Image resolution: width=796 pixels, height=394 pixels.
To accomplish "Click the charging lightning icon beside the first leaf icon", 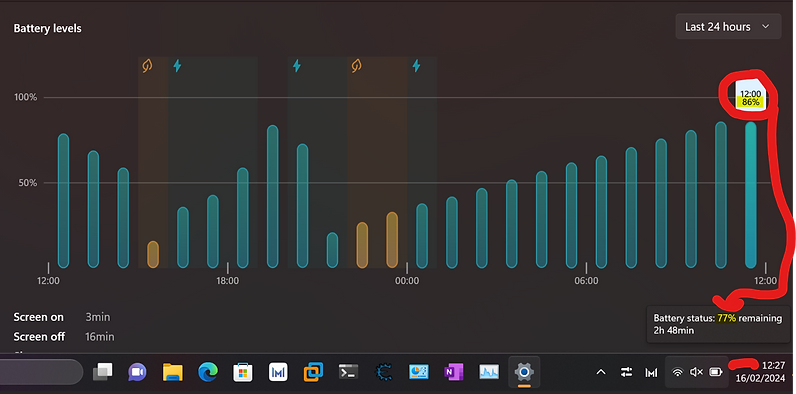I will (177, 65).
